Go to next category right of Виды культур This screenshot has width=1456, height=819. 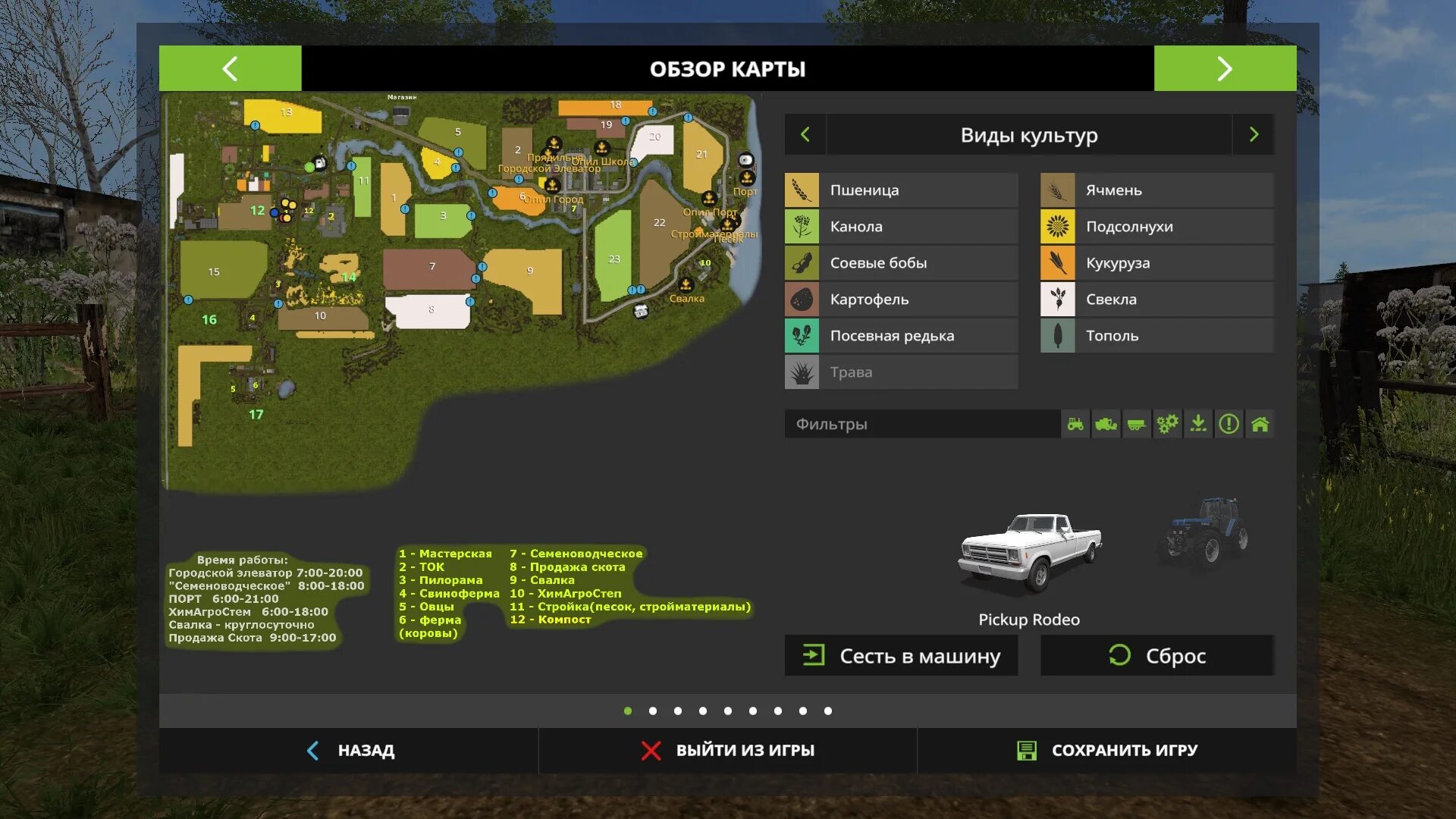point(1254,135)
